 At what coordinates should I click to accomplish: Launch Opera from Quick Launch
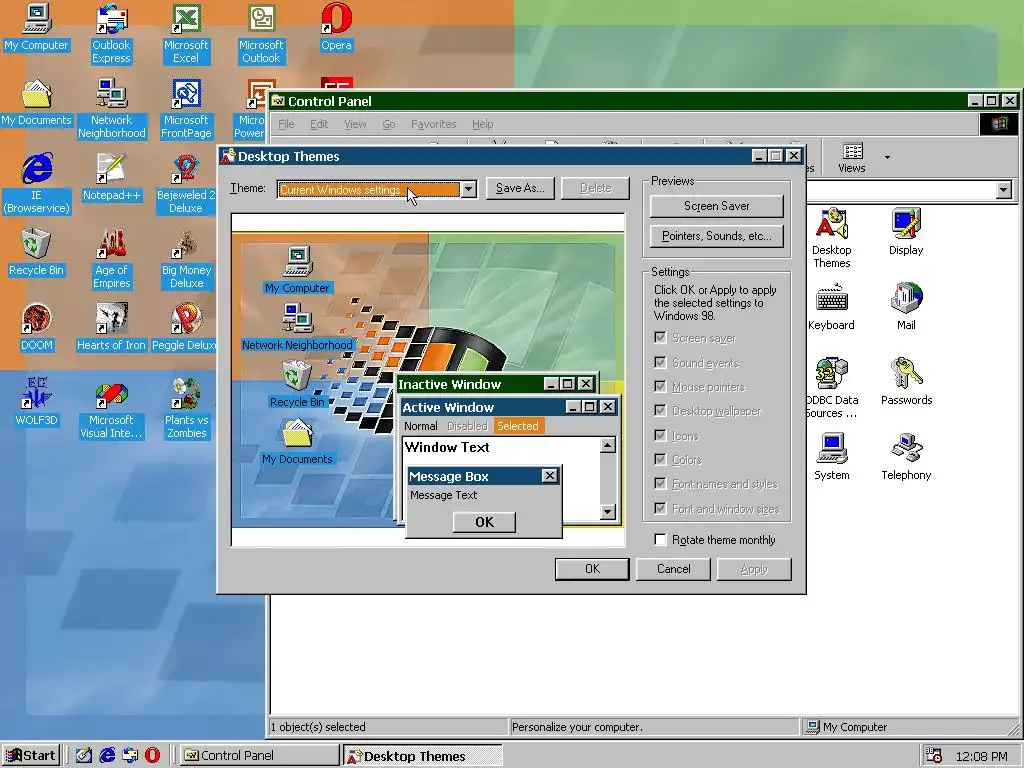pos(152,756)
